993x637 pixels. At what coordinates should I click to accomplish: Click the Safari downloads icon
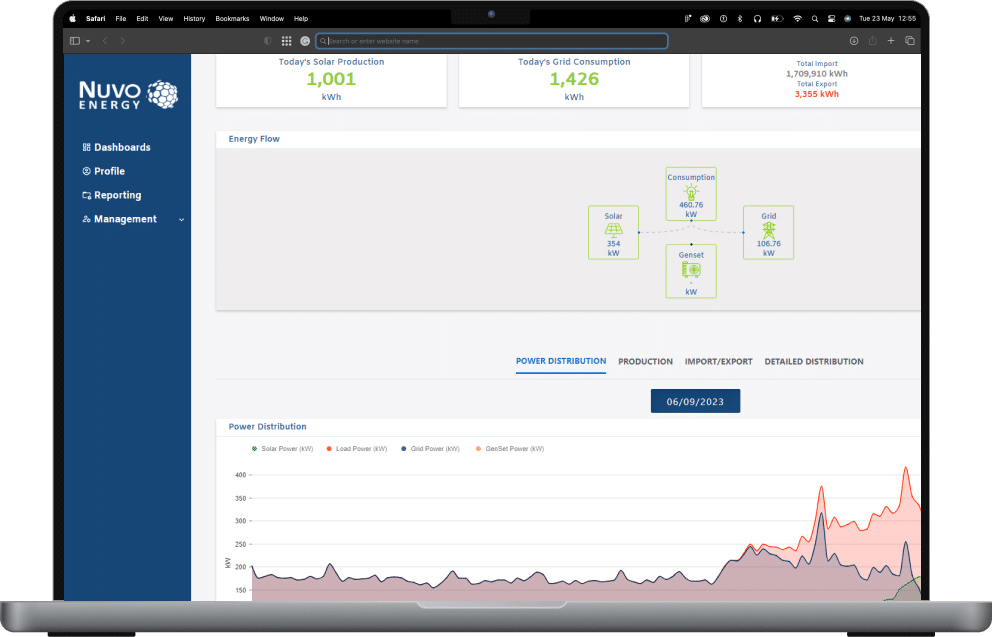pyautogui.click(x=854, y=41)
